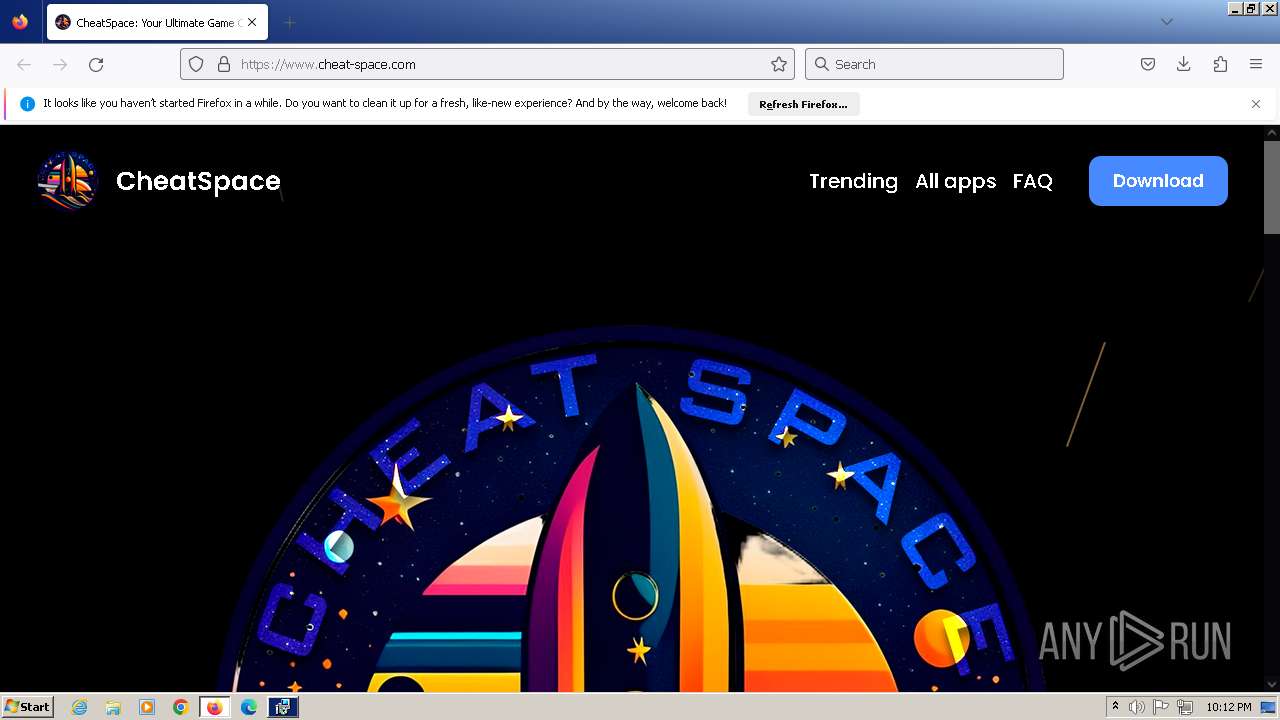Viewport: 1280px width, 720px height.
Task: Open the Trending navigation link
Action: [x=853, y=181]
